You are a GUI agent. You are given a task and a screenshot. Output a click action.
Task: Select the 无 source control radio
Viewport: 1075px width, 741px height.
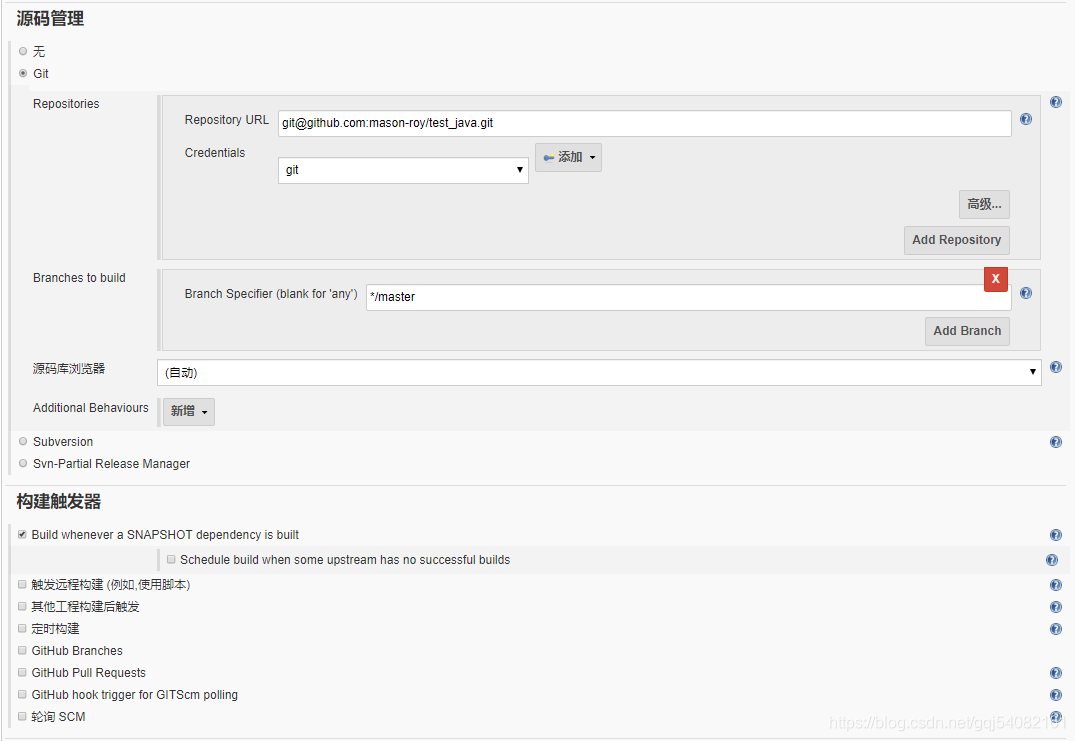click(23, 51)
